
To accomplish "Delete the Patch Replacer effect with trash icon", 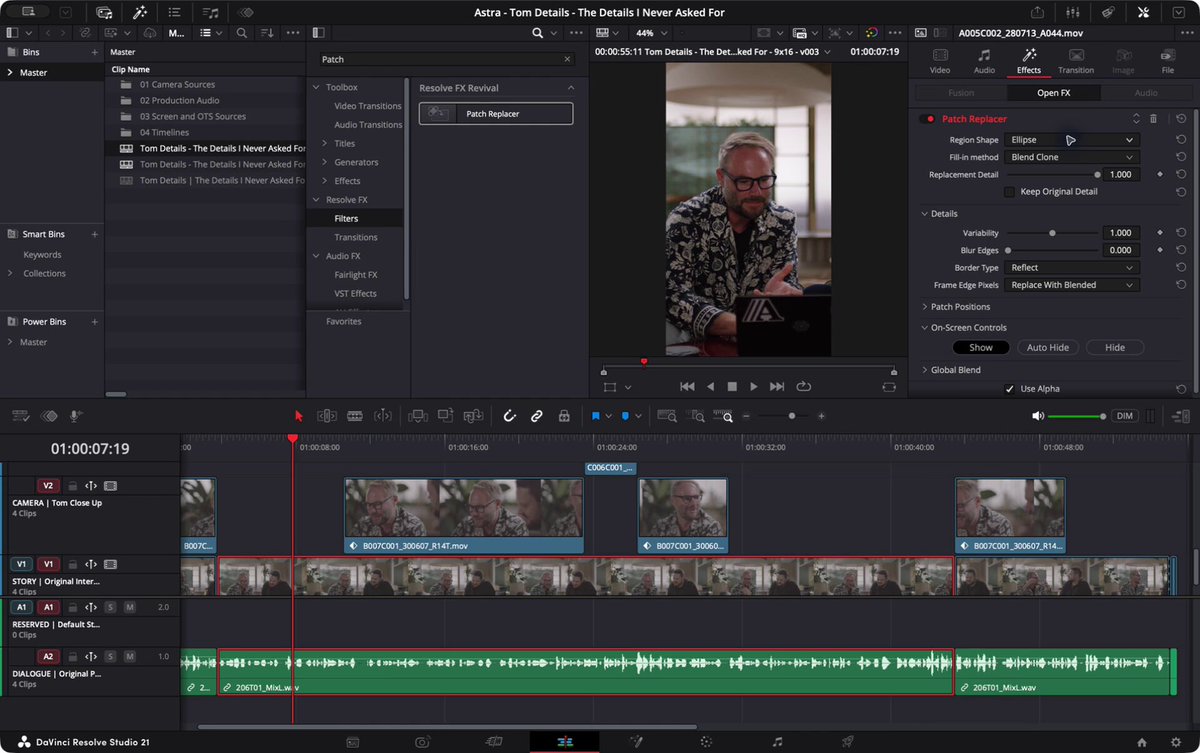I will tap(1153, 119).
